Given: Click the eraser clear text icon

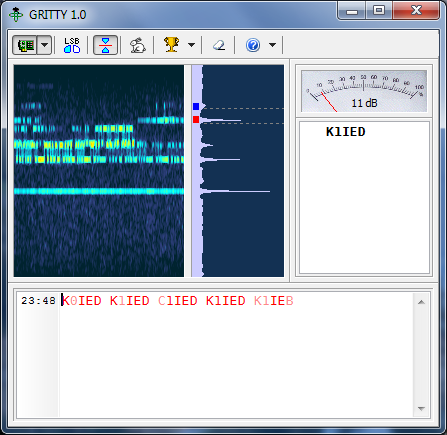Looking at the screenshot, I should (x=219, y=45).
